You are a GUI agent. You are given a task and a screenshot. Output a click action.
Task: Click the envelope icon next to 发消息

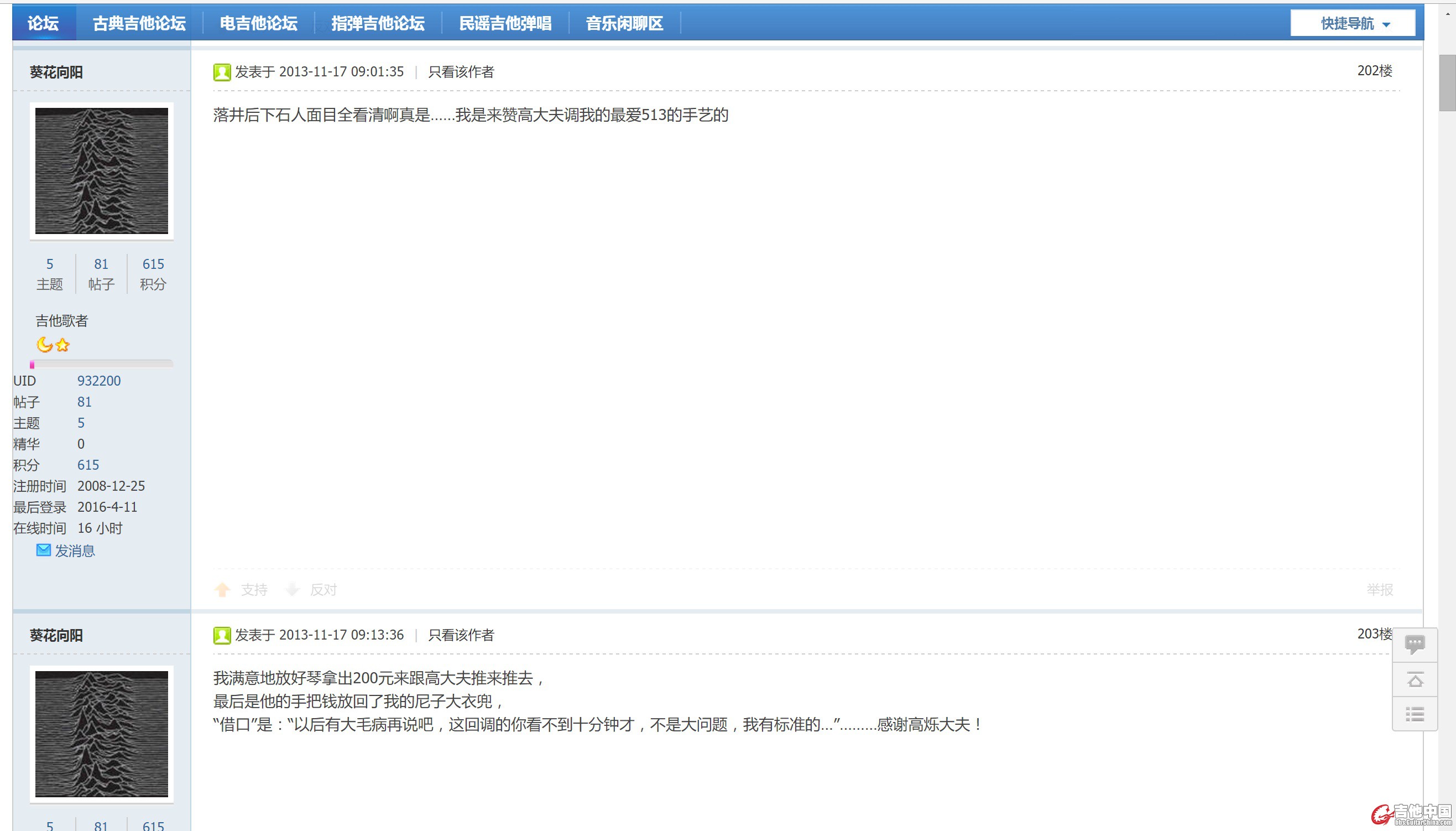click(x=43, y=550)
